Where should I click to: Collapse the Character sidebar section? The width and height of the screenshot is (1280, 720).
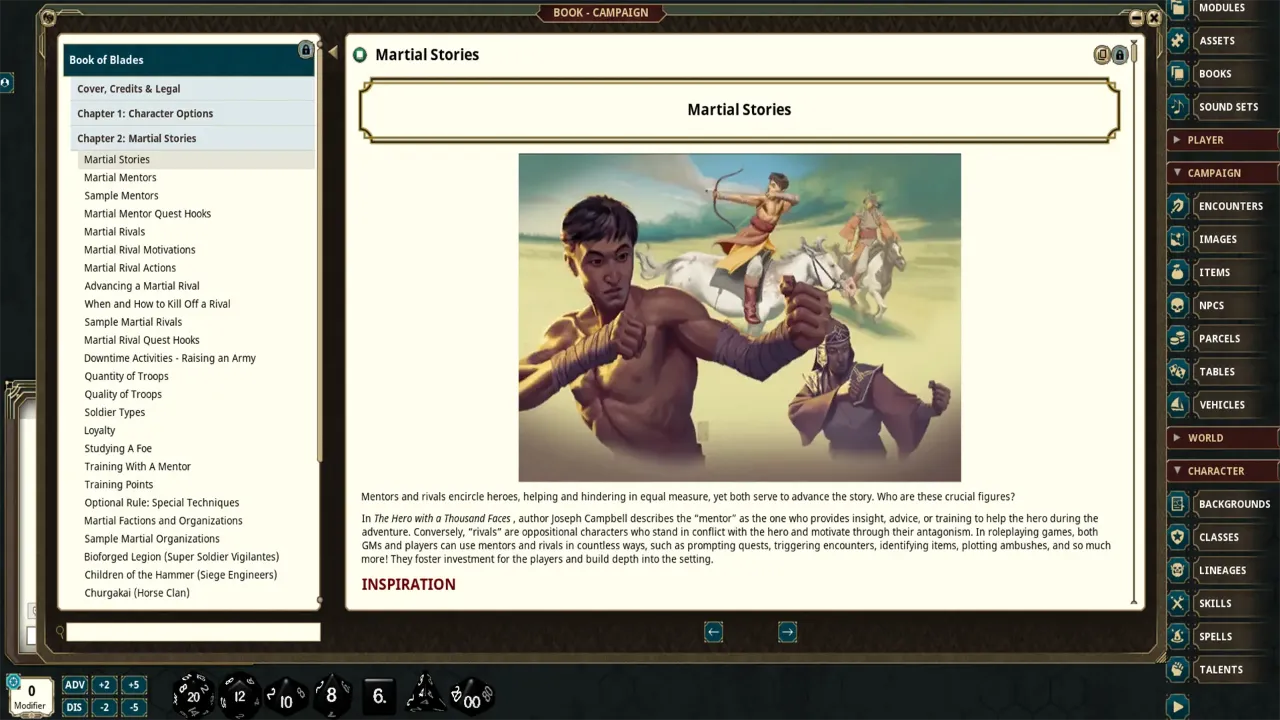tap(1223, 471)
